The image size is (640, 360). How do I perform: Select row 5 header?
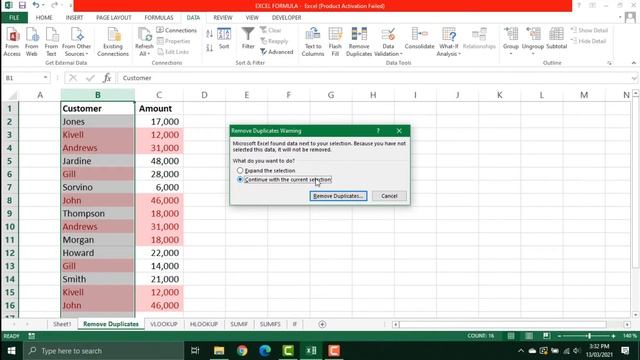click(10, 161)
